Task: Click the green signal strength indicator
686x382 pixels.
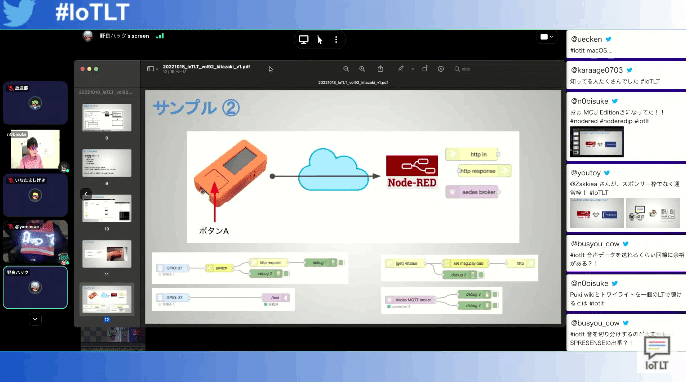Action: [160, 36]
